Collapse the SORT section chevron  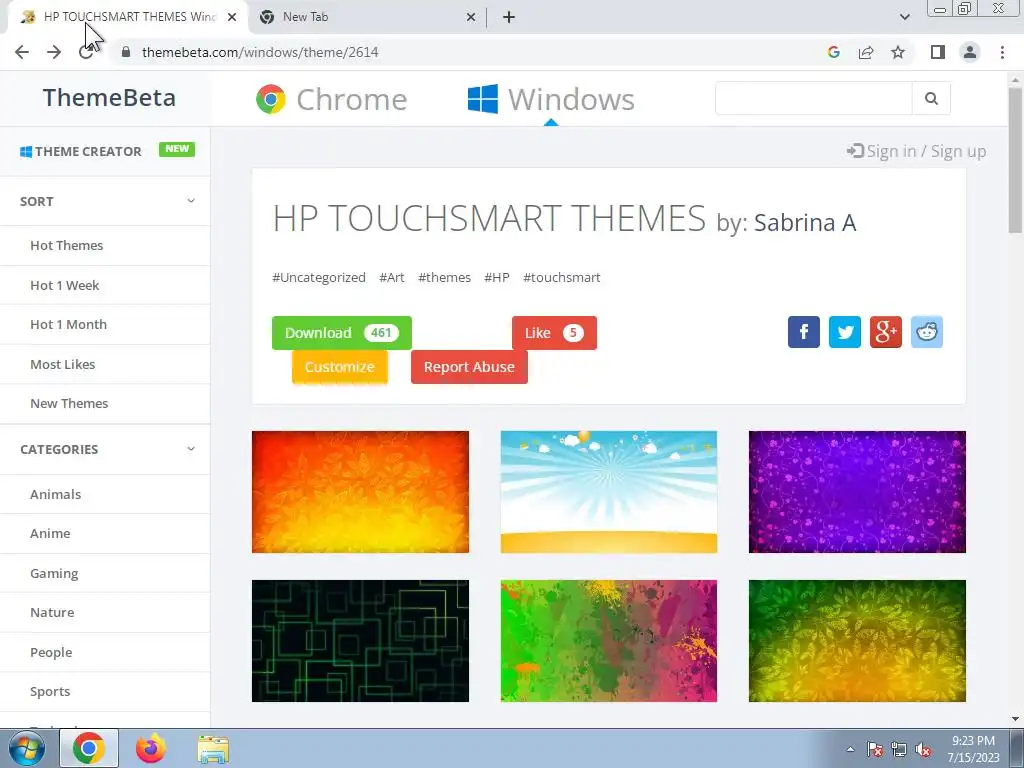pos(191,200)
